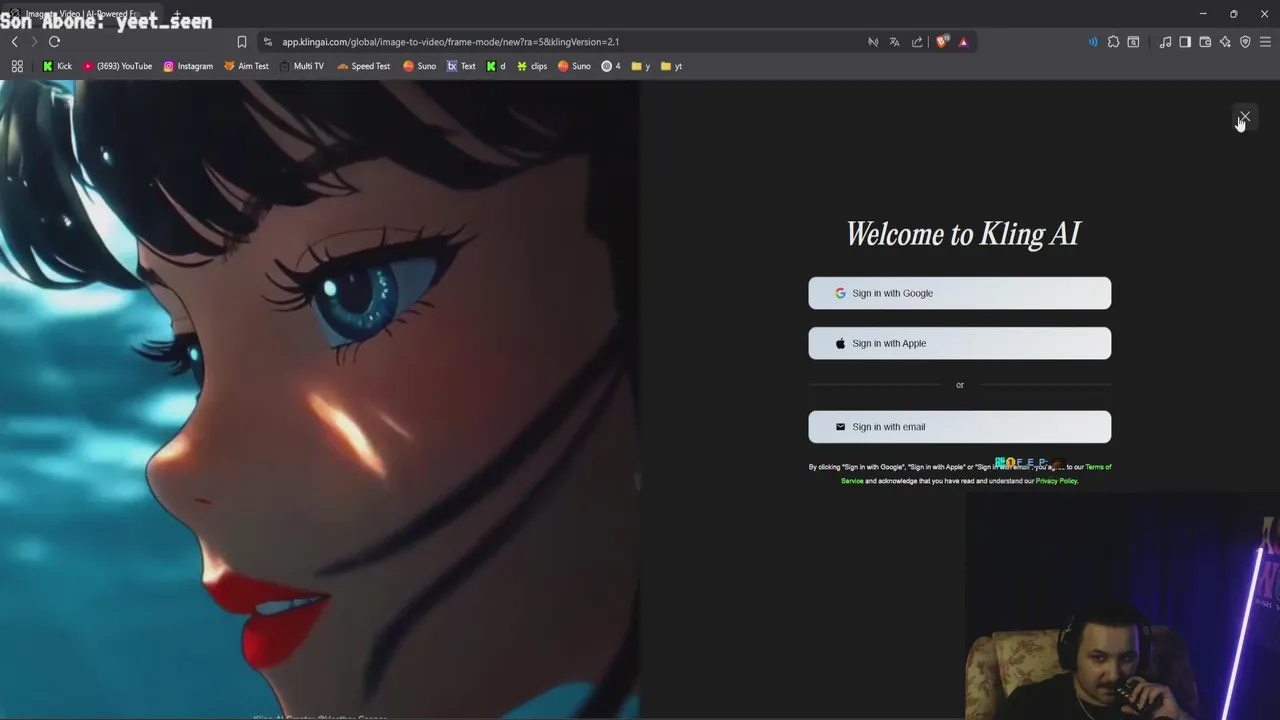This screenshot has height=720, width=1280.
Task: Go back to previous page
Action: click(x=14, y=42)
